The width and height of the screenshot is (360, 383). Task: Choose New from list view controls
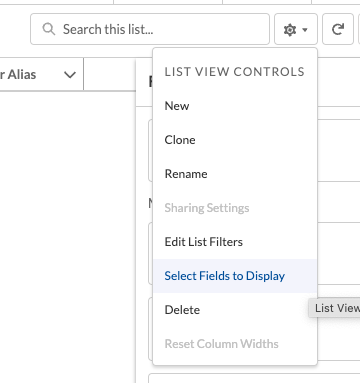235,106
